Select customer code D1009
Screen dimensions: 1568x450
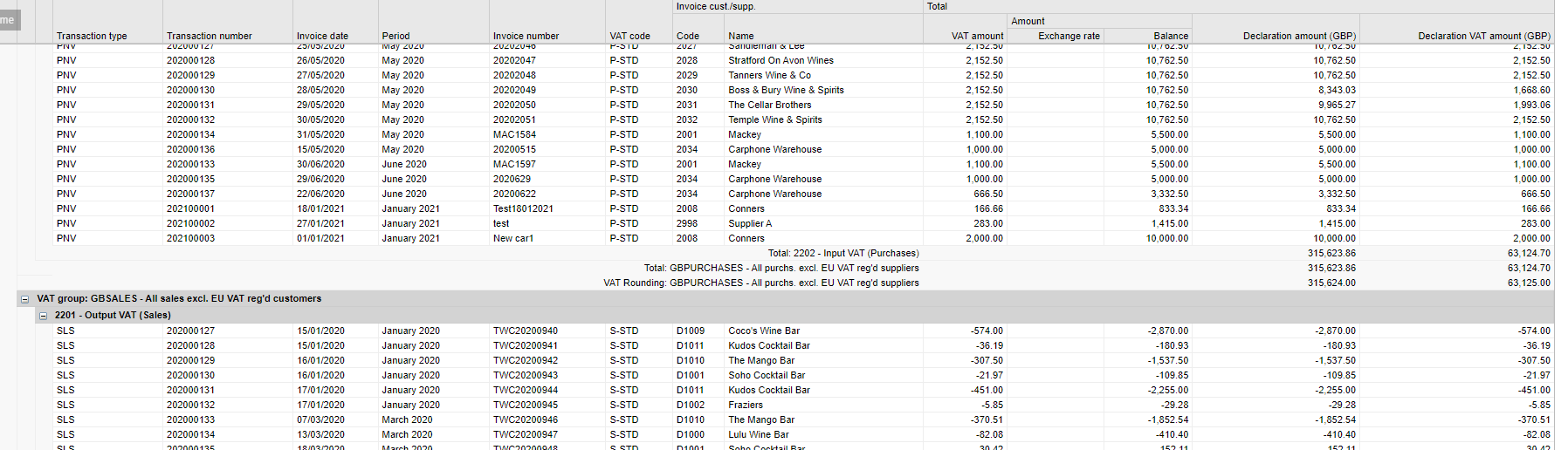691,331
